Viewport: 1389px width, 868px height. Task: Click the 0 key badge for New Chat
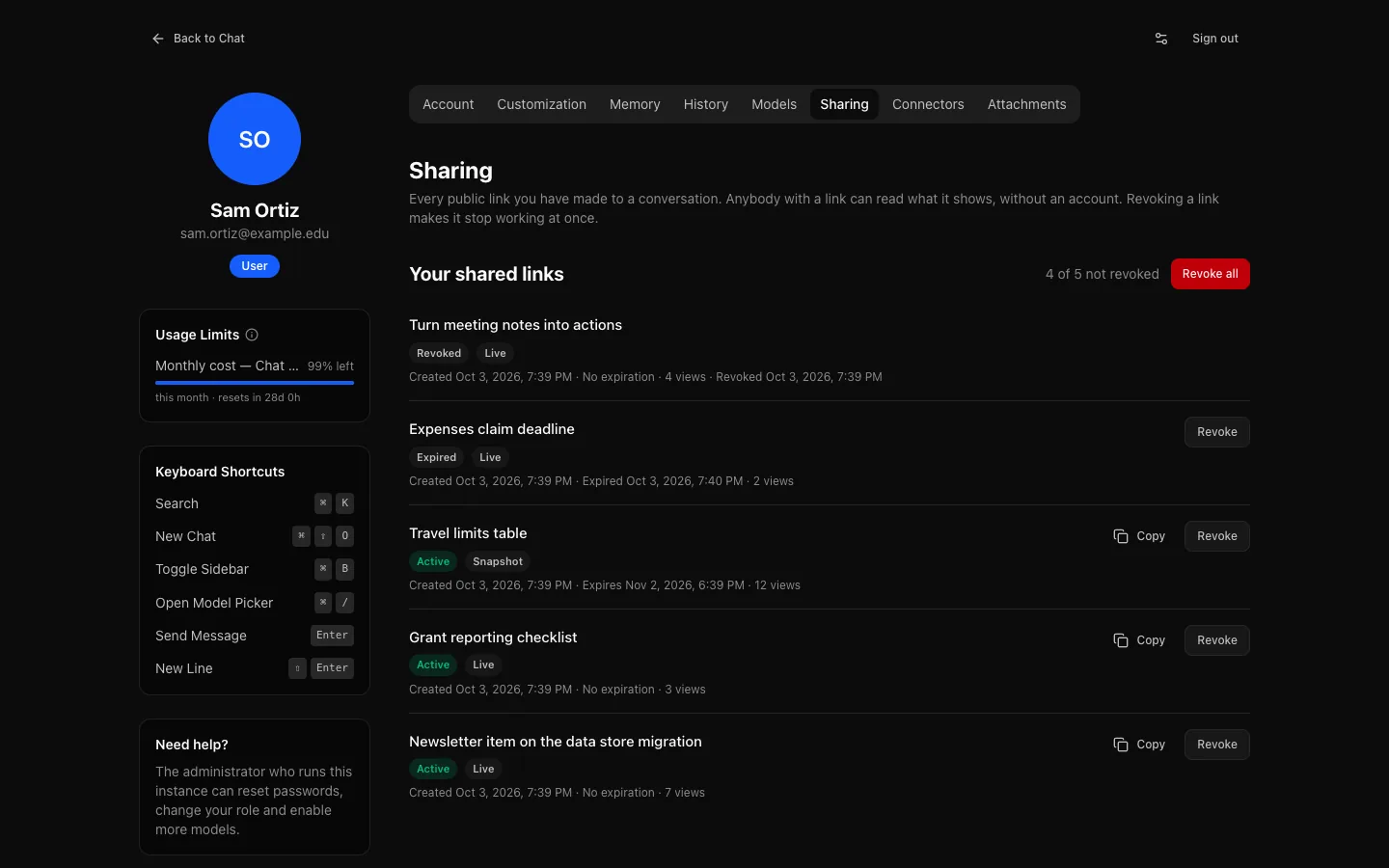(344, 536)
